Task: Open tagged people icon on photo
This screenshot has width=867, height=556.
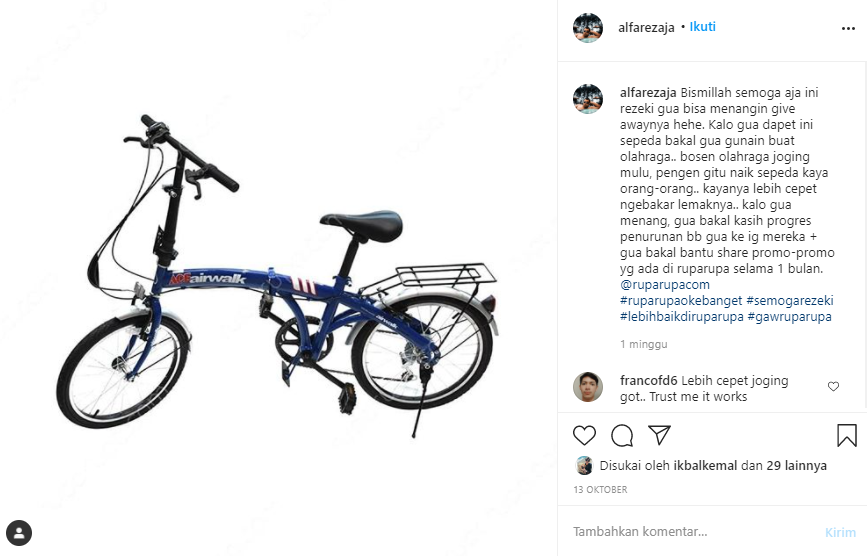Action: coord(19,533)
